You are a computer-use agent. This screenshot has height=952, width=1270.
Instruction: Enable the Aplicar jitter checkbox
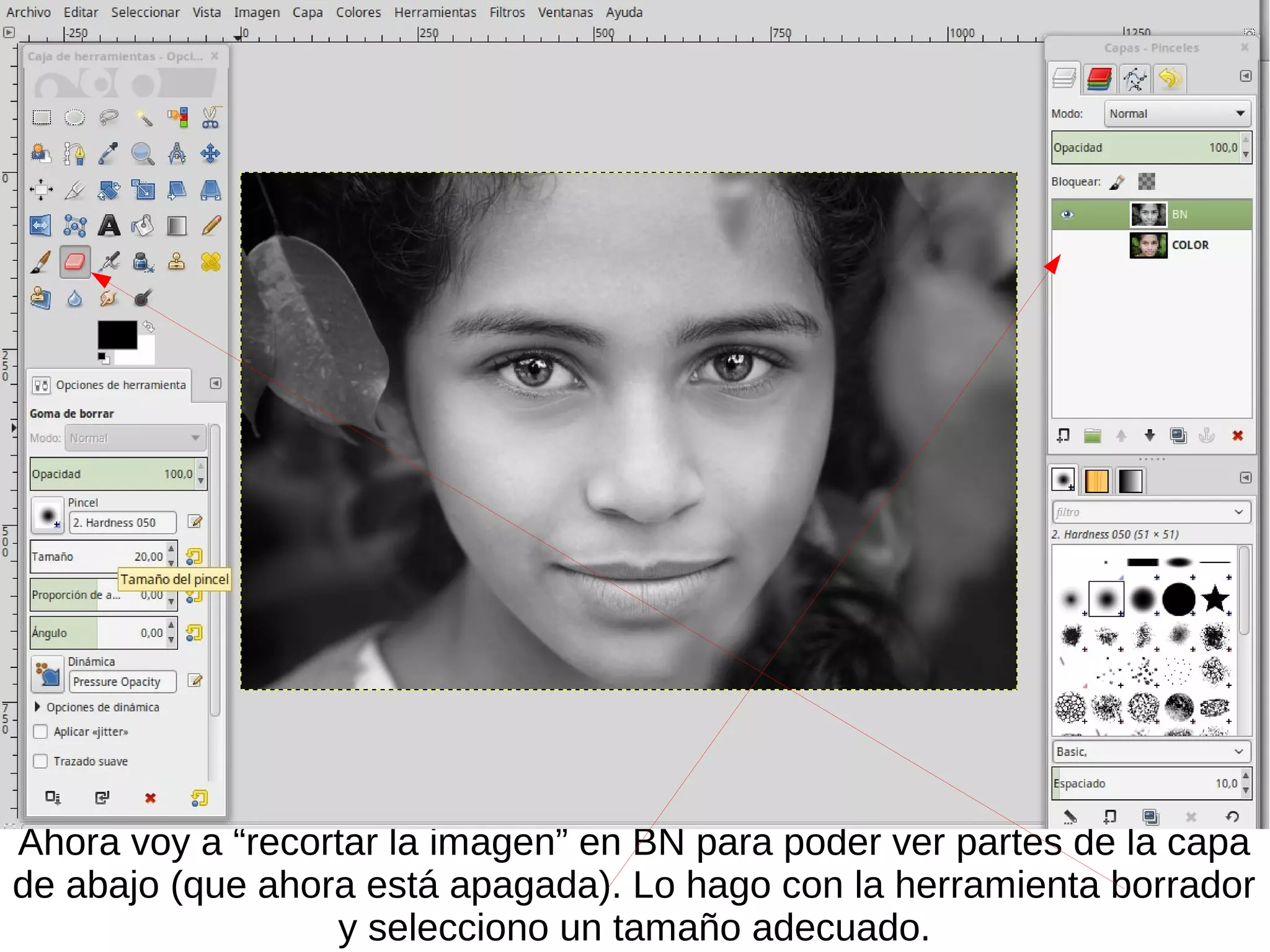click(41, 732)
